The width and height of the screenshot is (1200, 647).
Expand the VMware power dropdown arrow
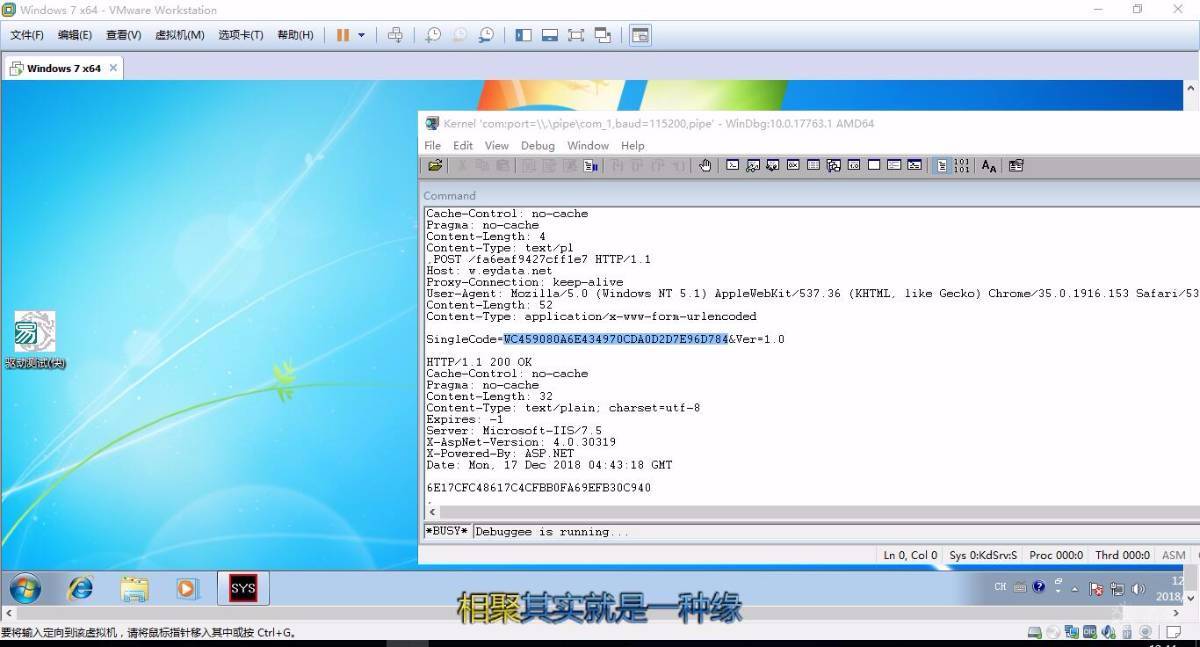(362, 35)
